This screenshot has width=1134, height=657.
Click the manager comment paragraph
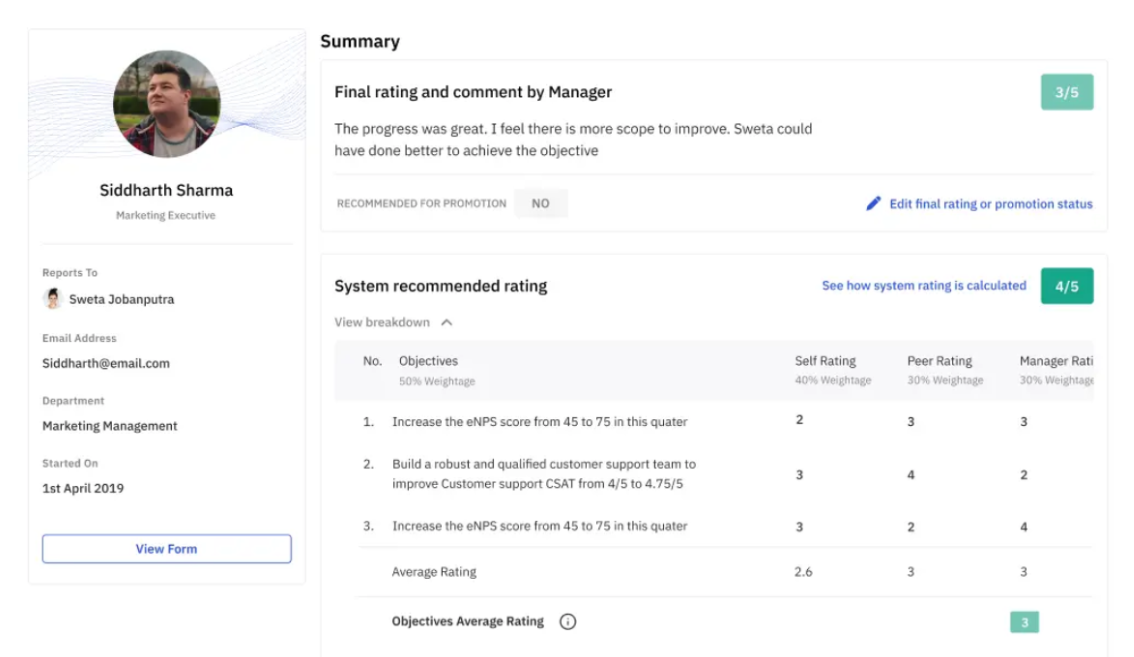click(x=573, y=140)
